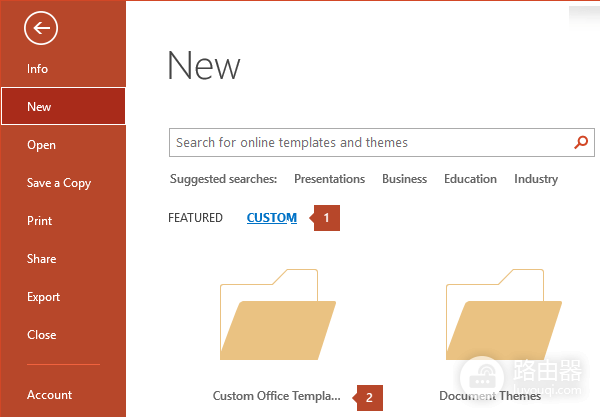This screenshot has height=418, width=600.
Task: Click the Document Themes label
Action: pyautogui.click(x=490, y=396)
